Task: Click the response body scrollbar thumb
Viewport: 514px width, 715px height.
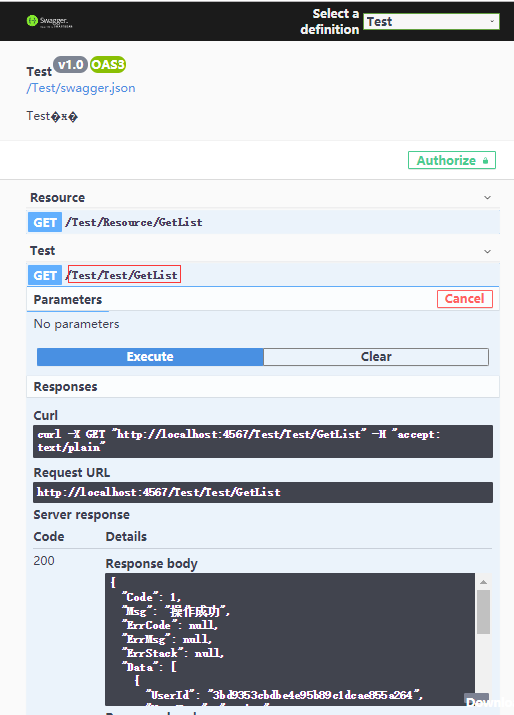Action: pos(483,612)
